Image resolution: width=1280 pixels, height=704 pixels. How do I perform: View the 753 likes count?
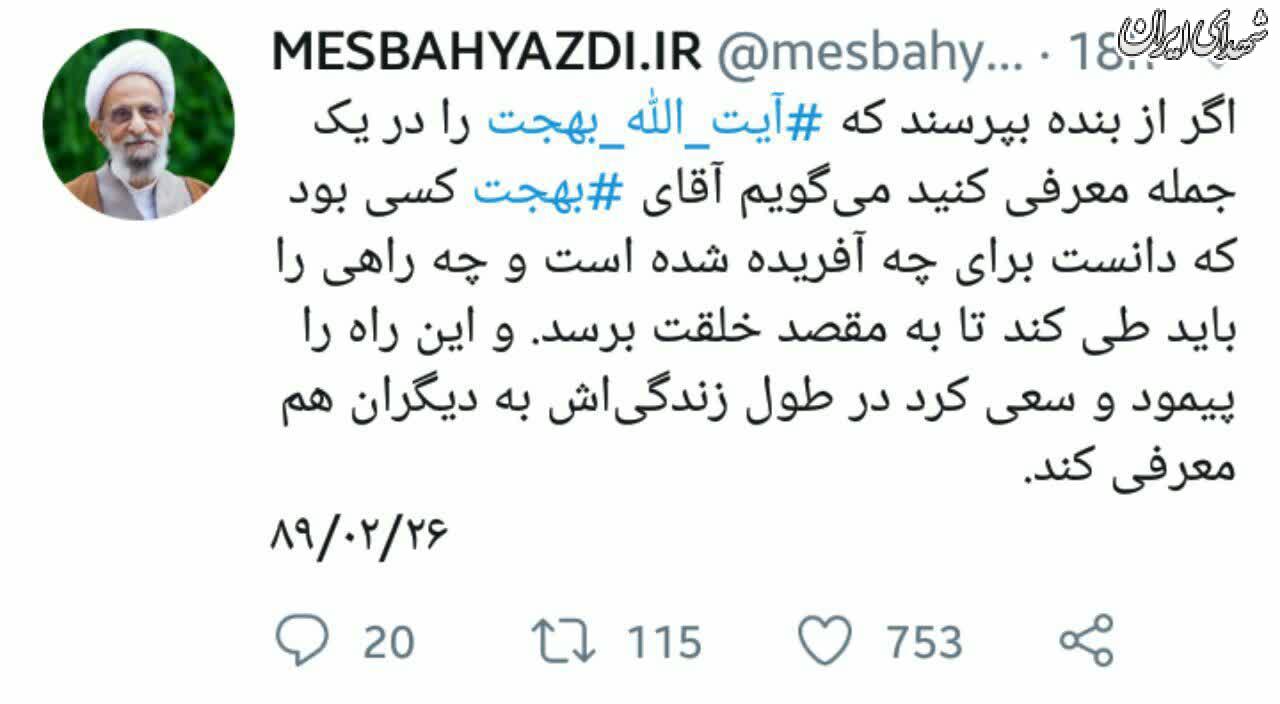[923, 642]
